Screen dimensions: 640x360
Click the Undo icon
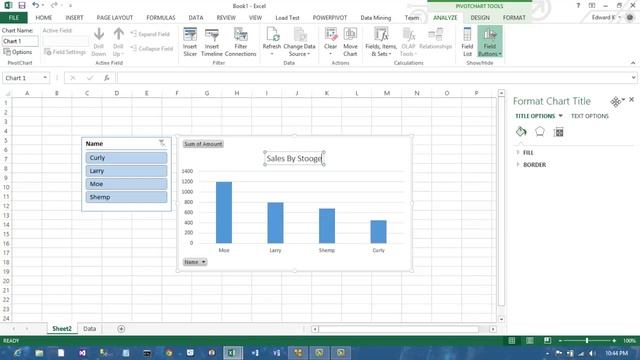(x=36, y=5)
